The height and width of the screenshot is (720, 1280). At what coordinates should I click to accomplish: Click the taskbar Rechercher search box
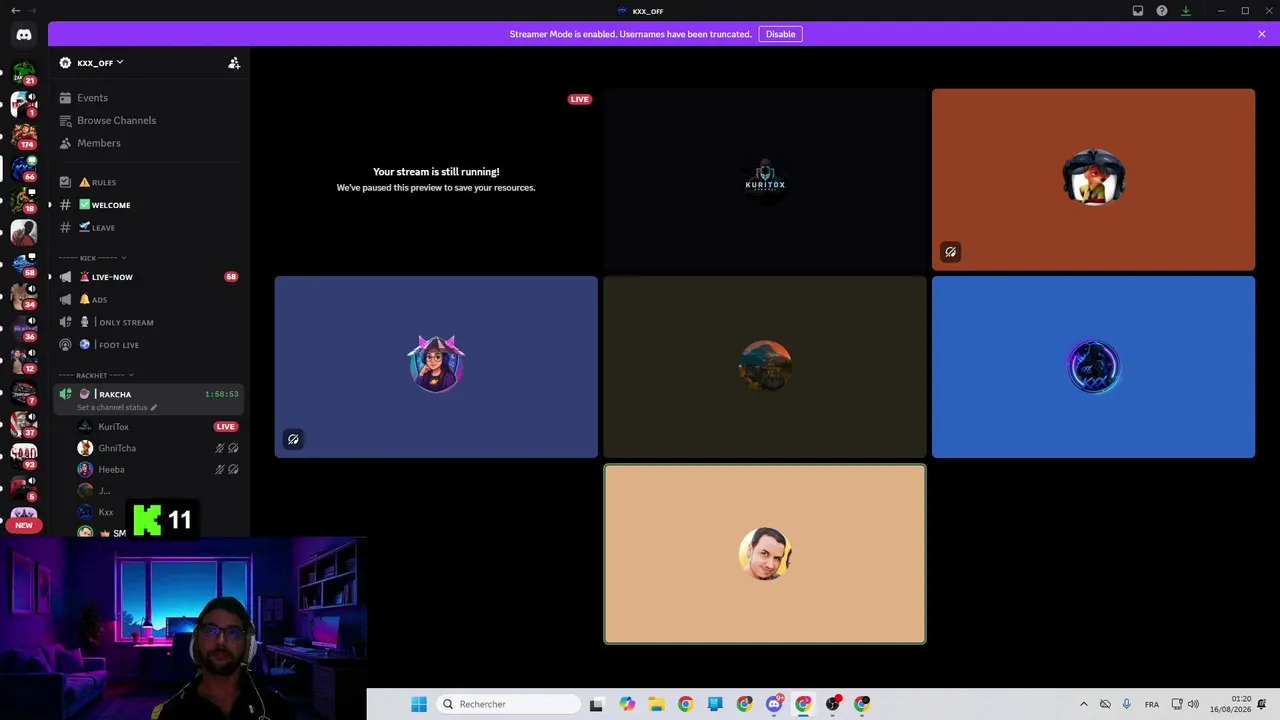point(510,704)
